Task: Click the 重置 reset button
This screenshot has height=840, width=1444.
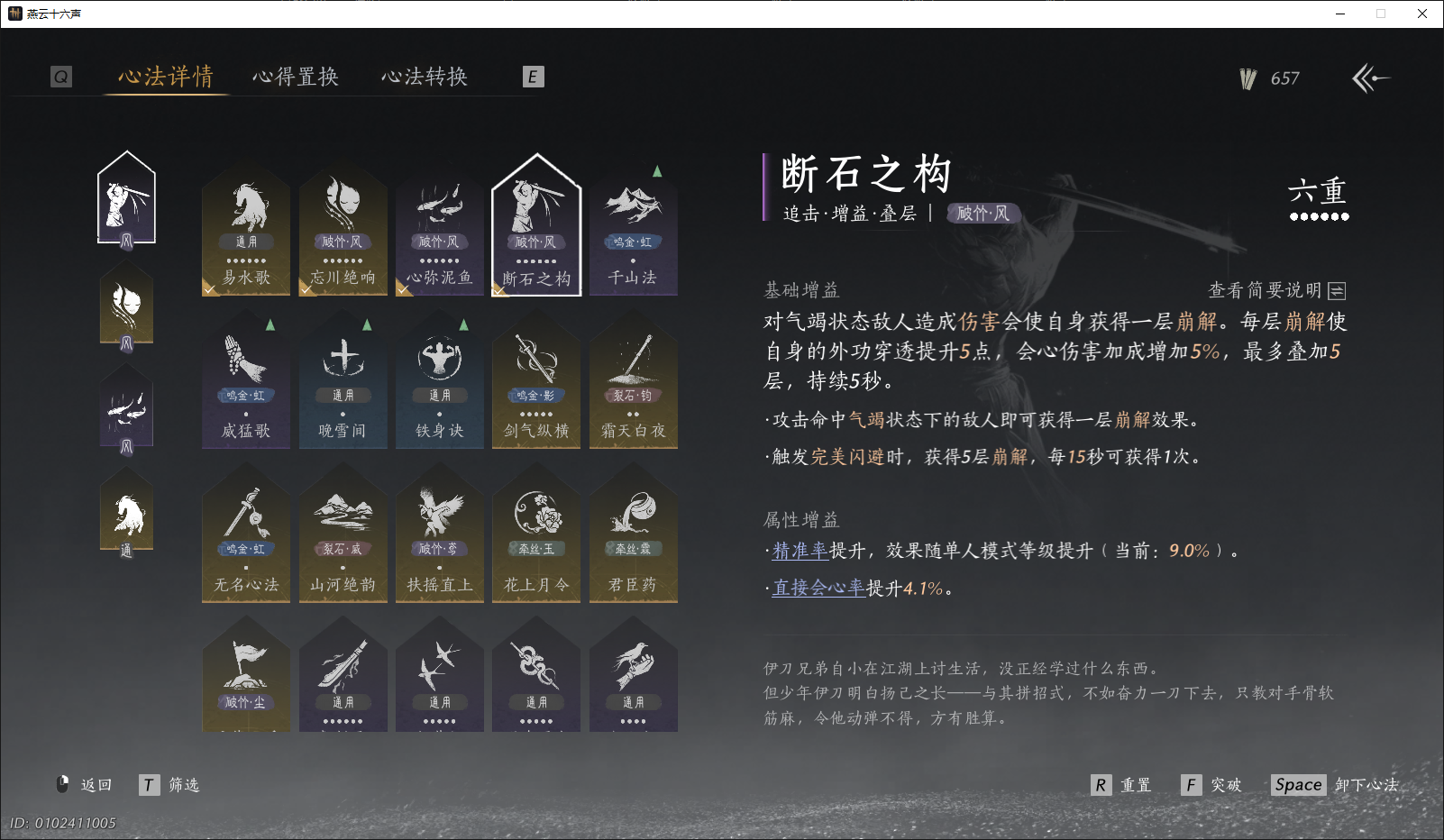Action: (1121, 785)
